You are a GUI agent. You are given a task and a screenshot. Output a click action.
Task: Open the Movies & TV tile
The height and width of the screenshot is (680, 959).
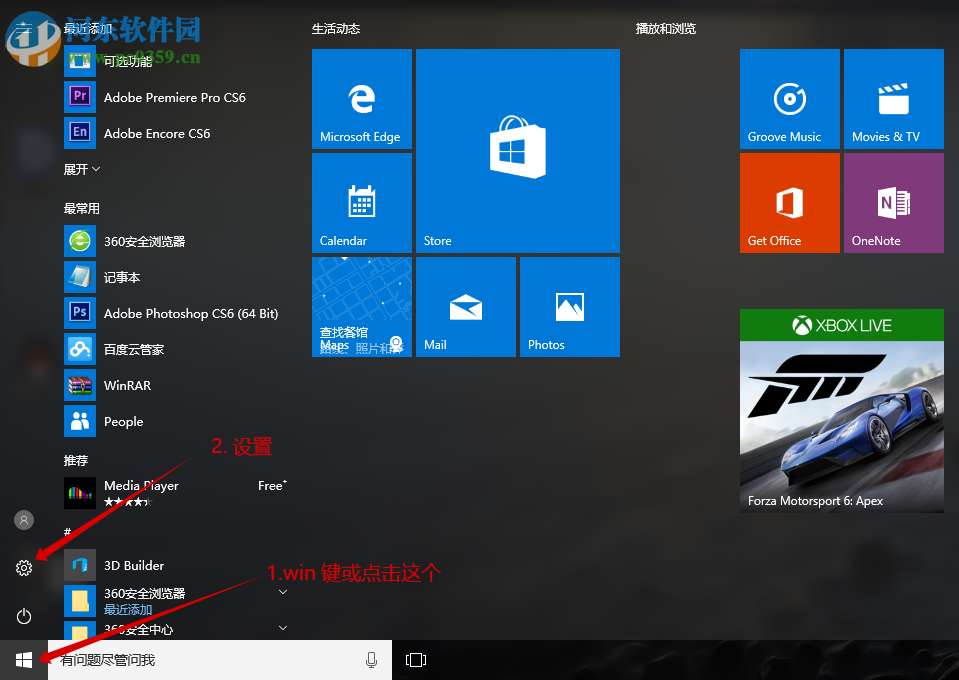[893, 99]
